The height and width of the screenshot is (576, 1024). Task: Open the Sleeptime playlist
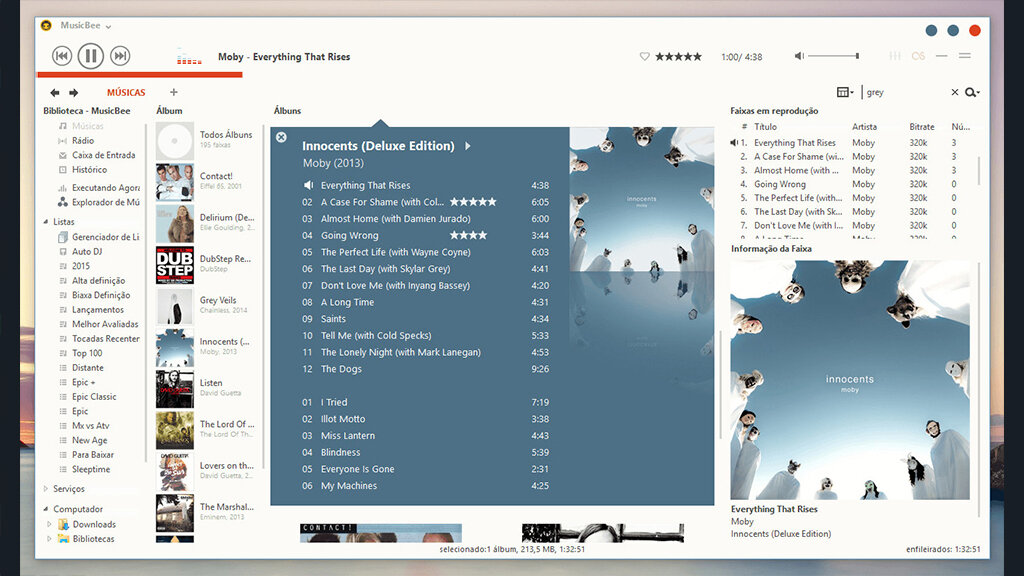(91, 469)
